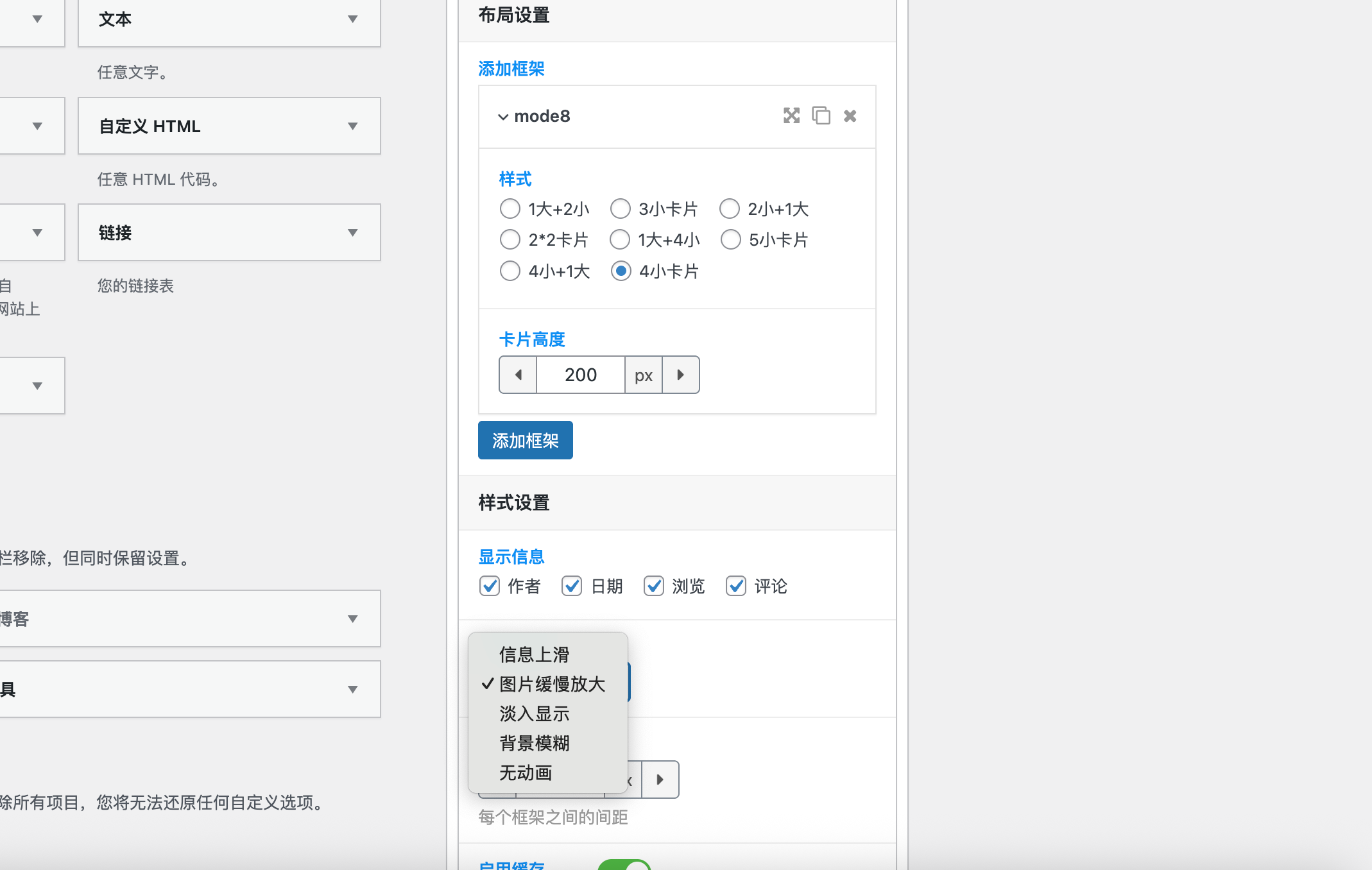Increase 卡片高度 using right stepper arrow
Screen dimensions: 1372x870
[680, 375]
